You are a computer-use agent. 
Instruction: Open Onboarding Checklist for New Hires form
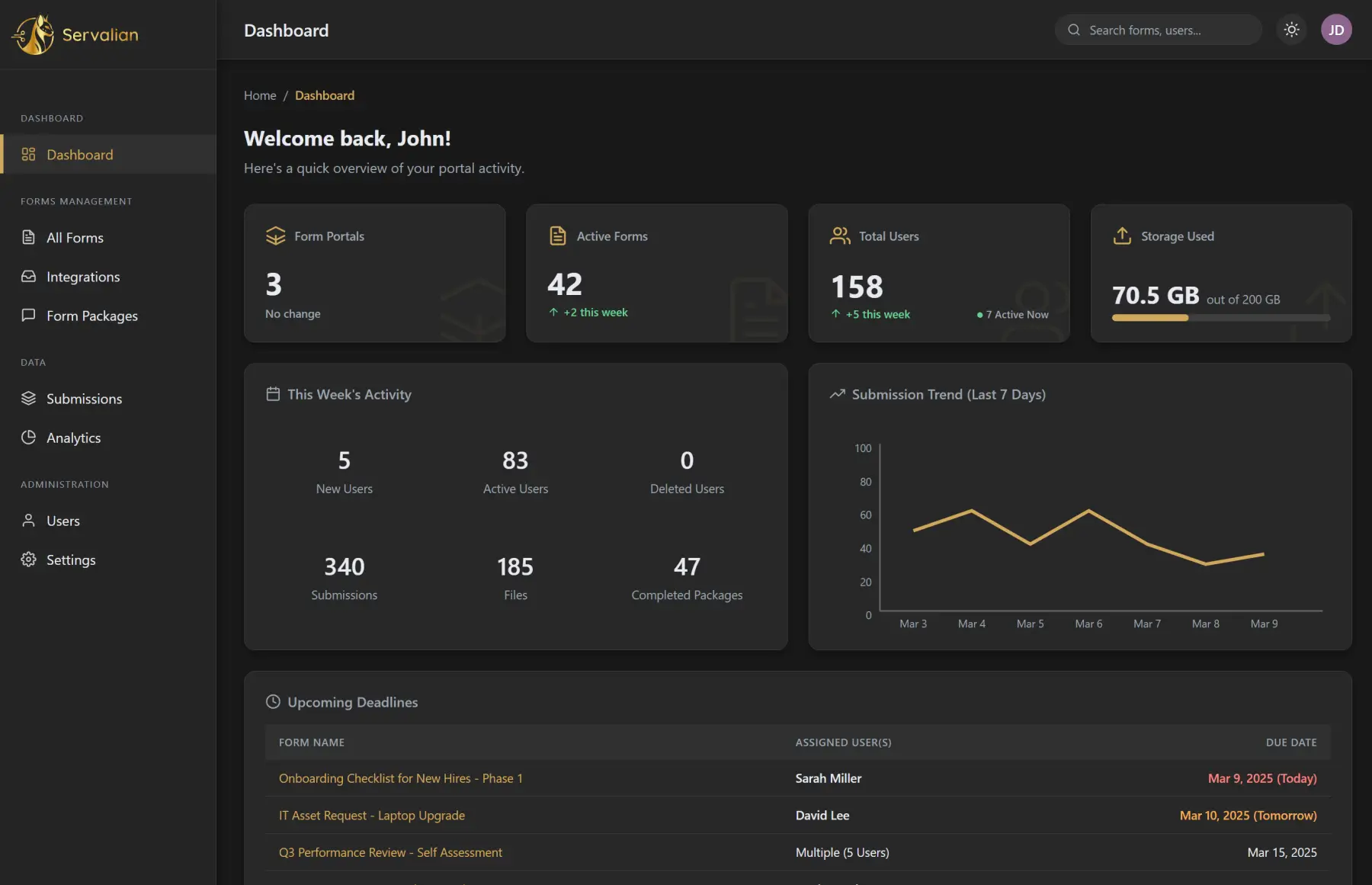coord(400,778)
